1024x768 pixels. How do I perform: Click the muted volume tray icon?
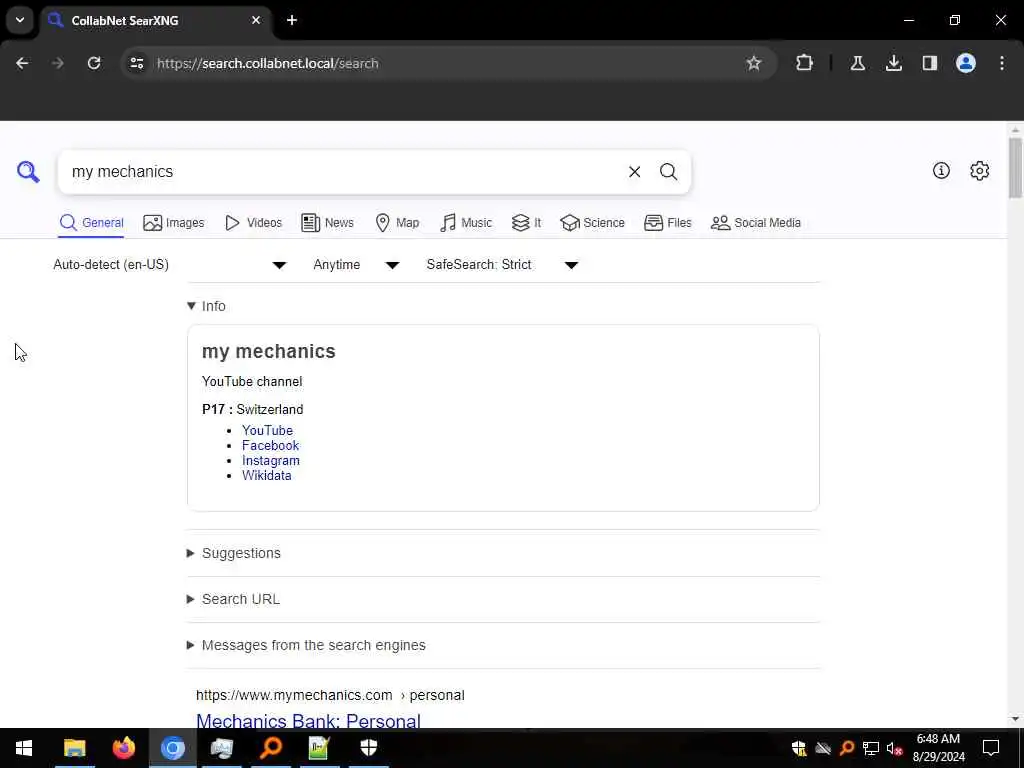coord(894,748)
